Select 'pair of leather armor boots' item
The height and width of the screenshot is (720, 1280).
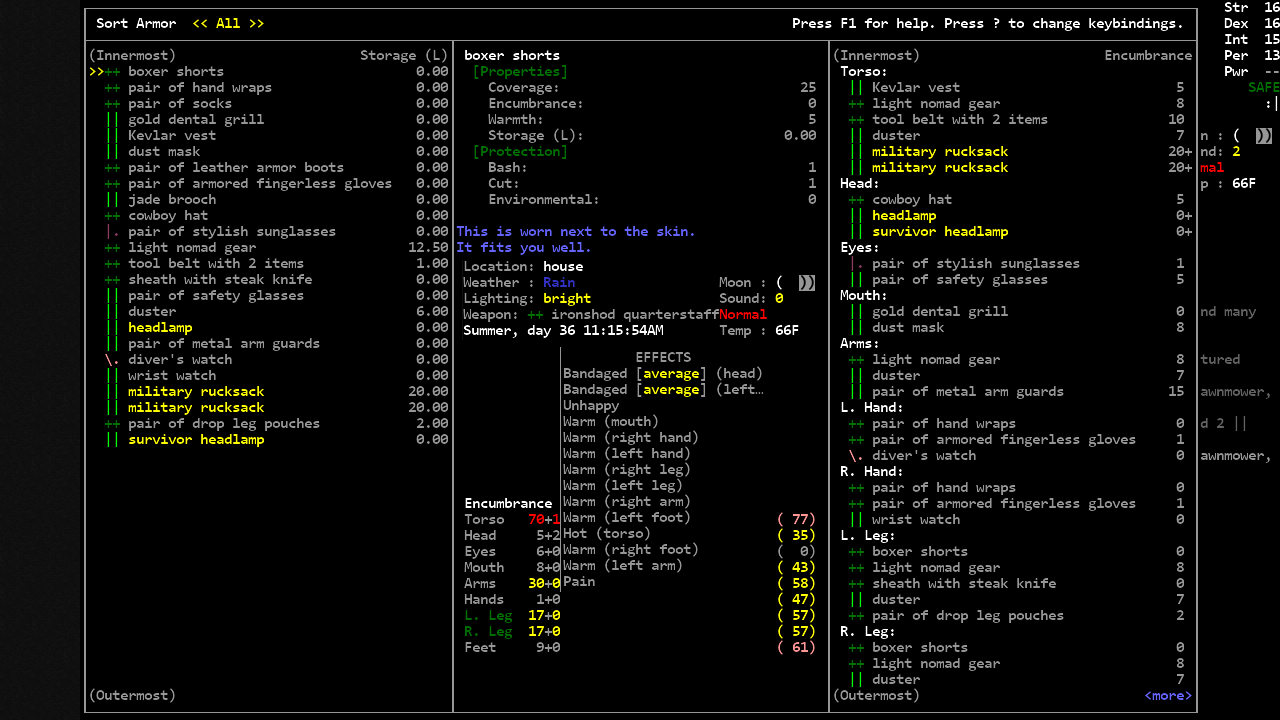(x=236, y=167)
